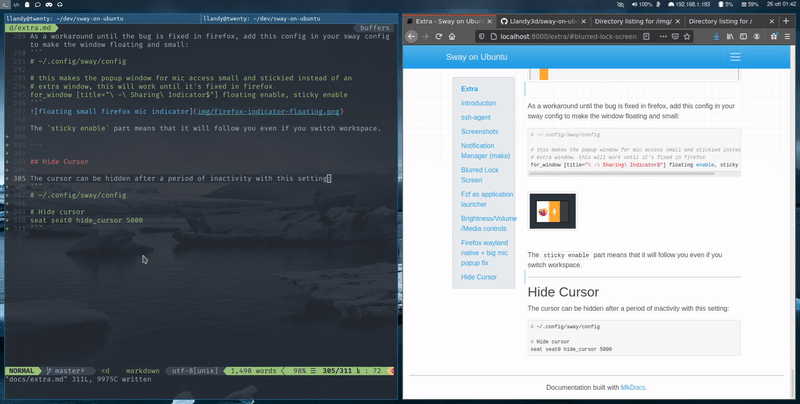Bookmark this page with the star
The height and width of the screenshot is (404, 800).
[687, 37]
